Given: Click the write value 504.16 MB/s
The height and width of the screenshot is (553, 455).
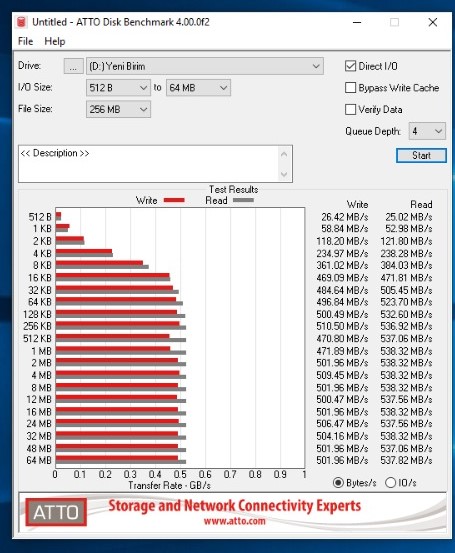Looking at the screenshot, I should click(x=342, y=436).
